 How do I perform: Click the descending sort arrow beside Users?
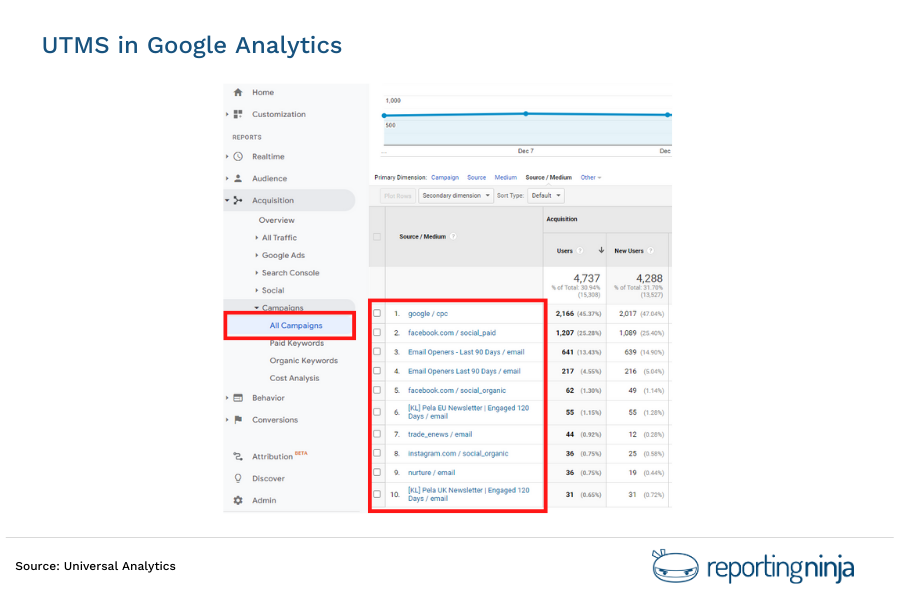tap(601, 249)
